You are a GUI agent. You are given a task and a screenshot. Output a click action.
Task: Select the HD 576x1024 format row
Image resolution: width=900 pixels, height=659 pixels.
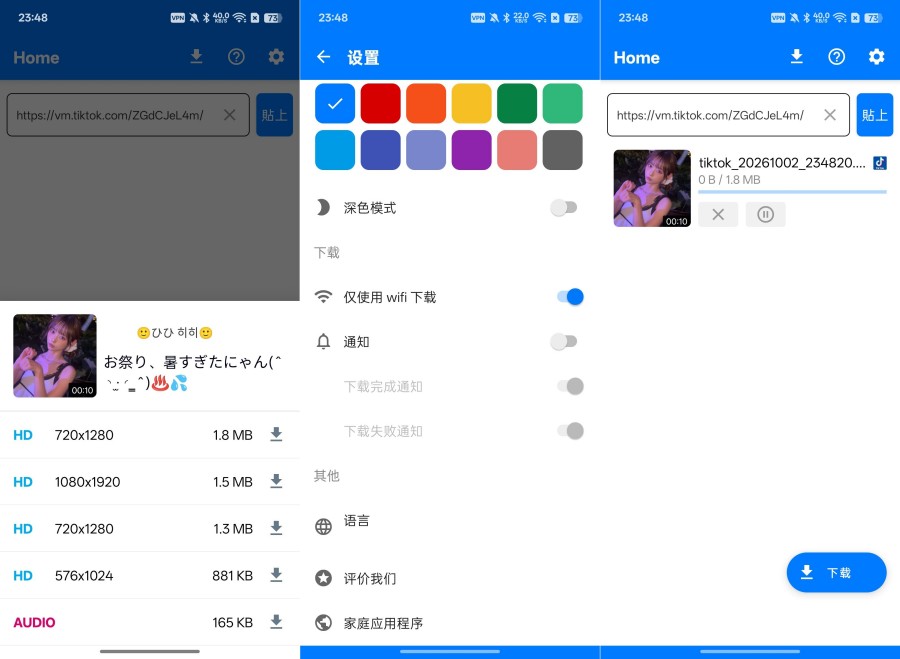point(150,575)
